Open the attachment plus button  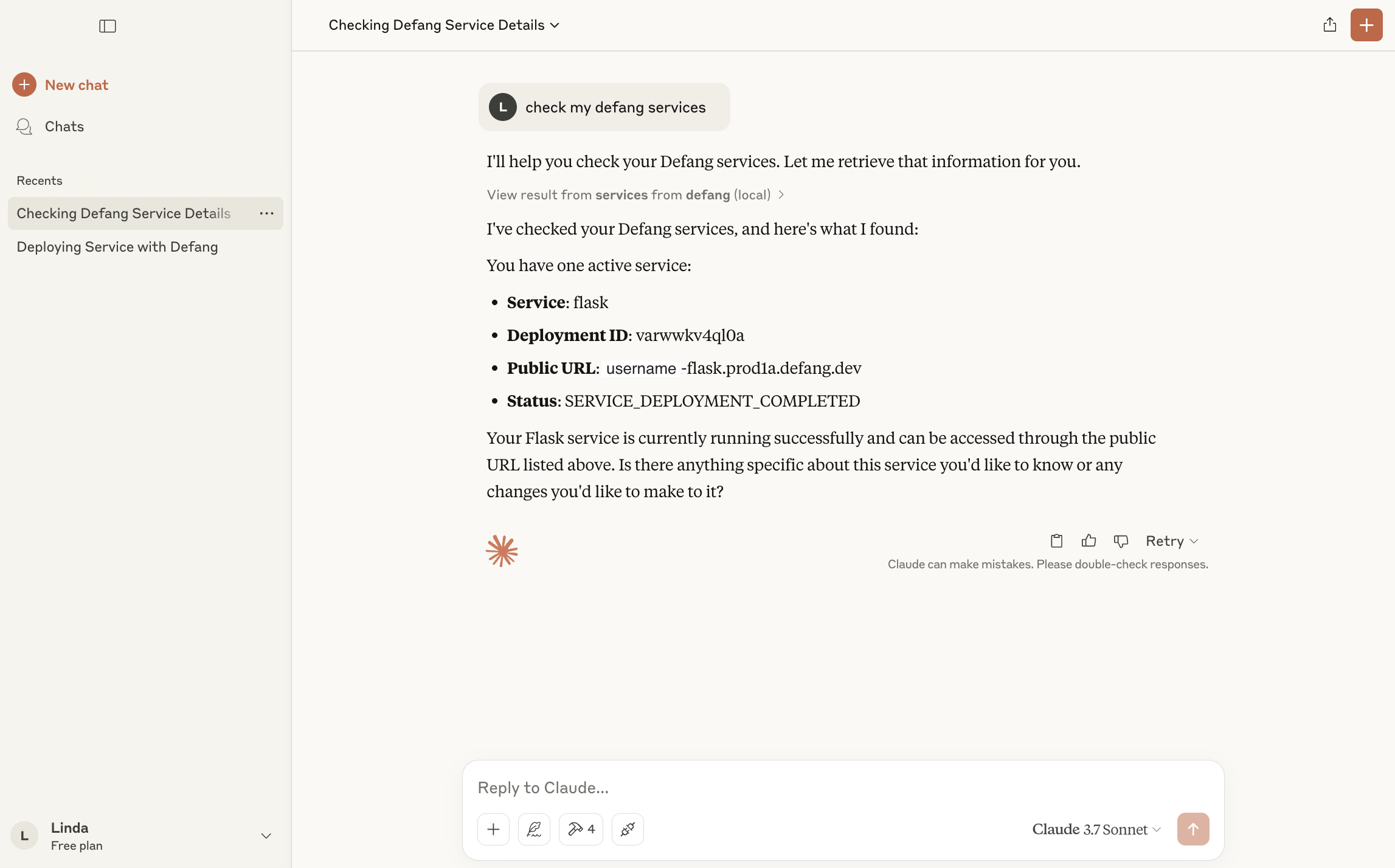493,829
